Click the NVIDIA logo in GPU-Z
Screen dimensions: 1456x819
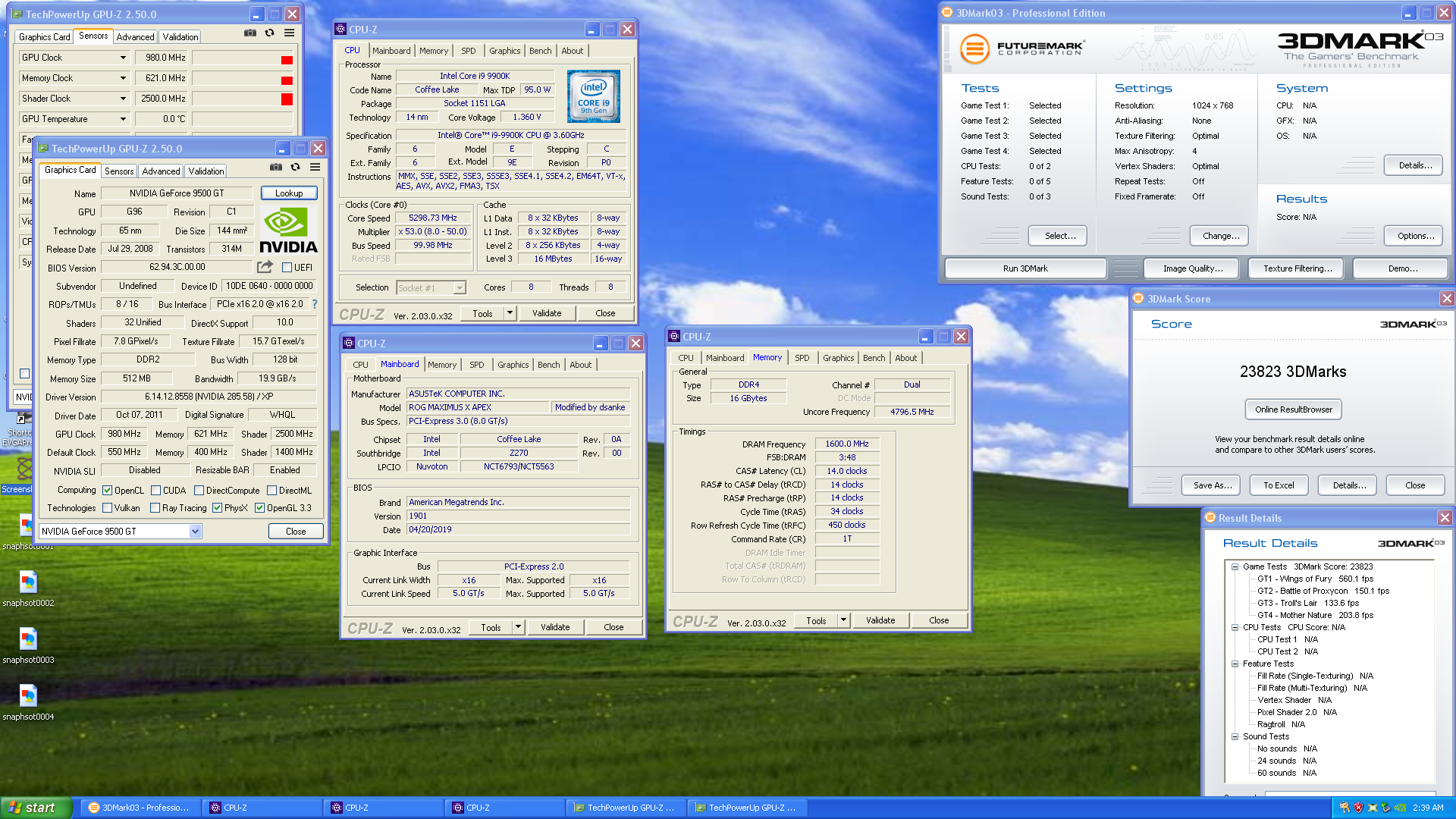point(288,231)
